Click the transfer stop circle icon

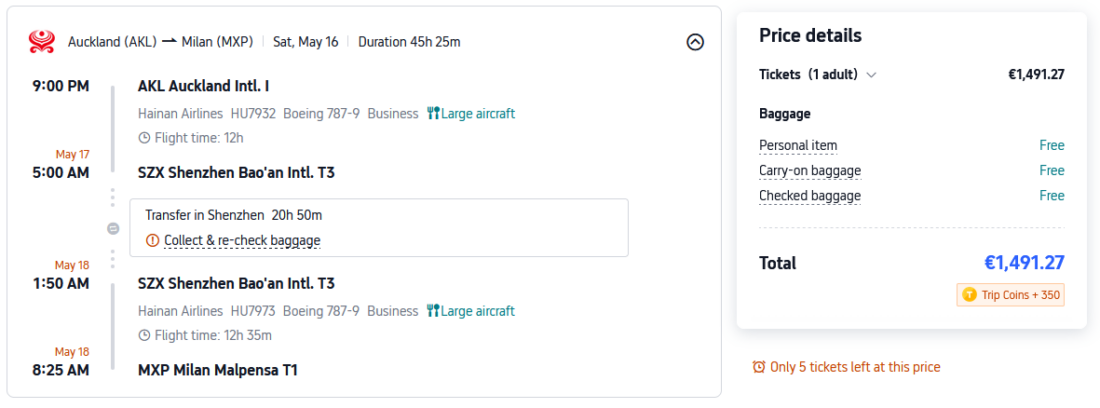click(113, 228)
